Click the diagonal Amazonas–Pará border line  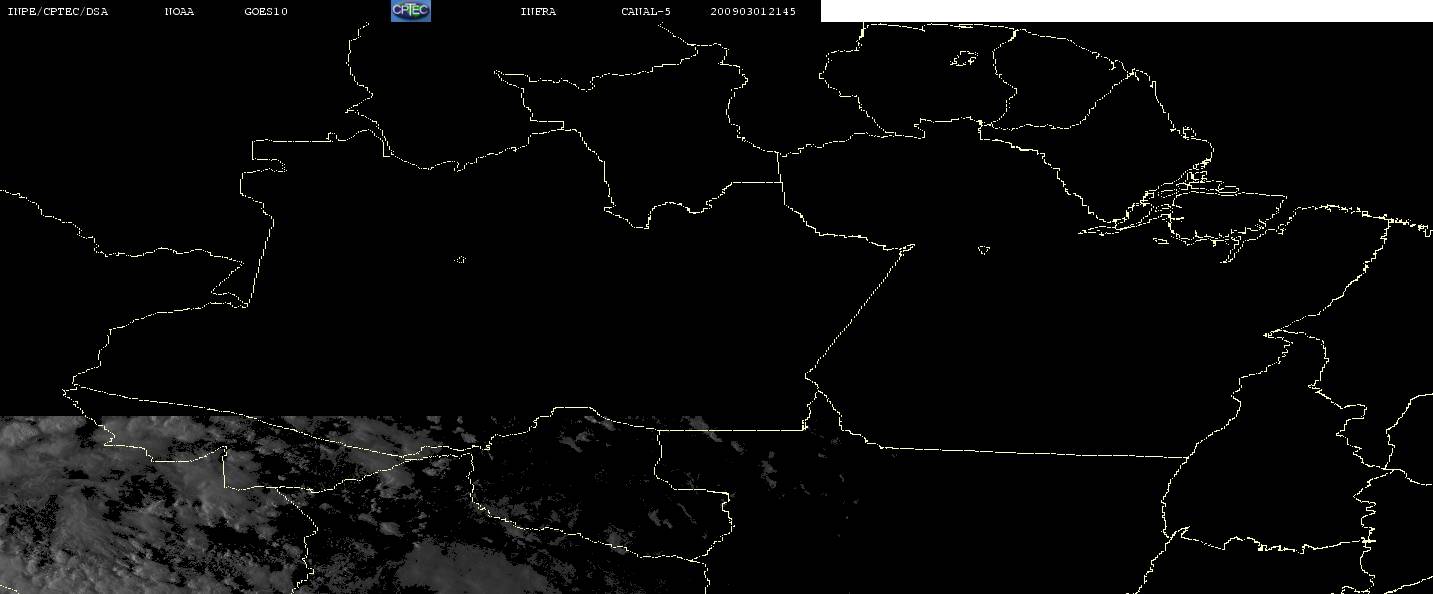point(860,310)
